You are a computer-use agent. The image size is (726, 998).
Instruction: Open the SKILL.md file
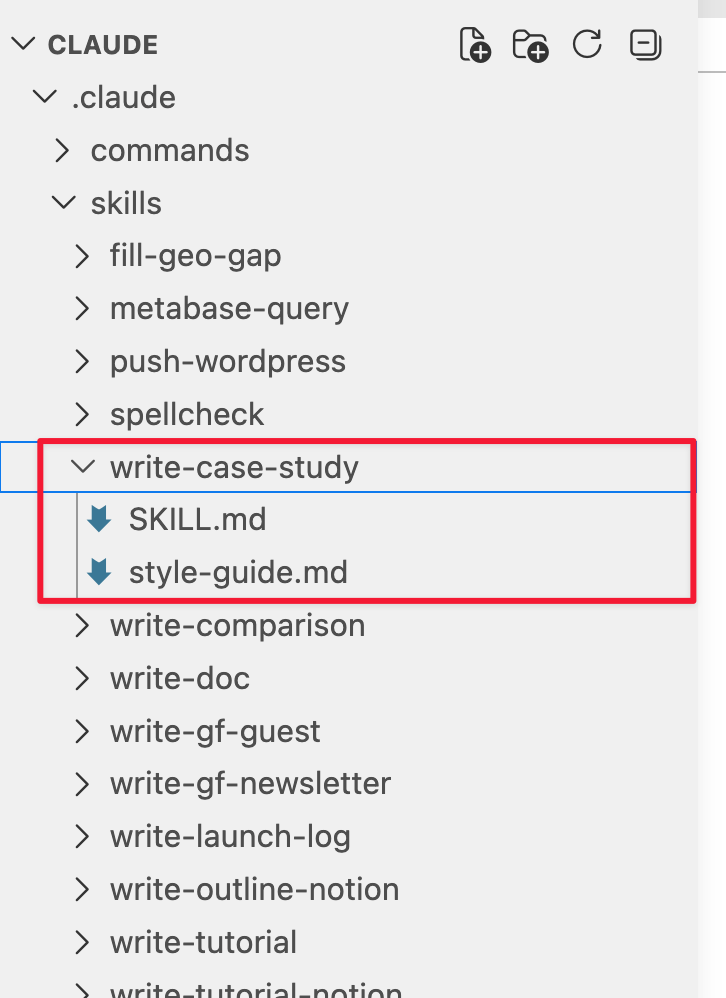pos(198,519)
